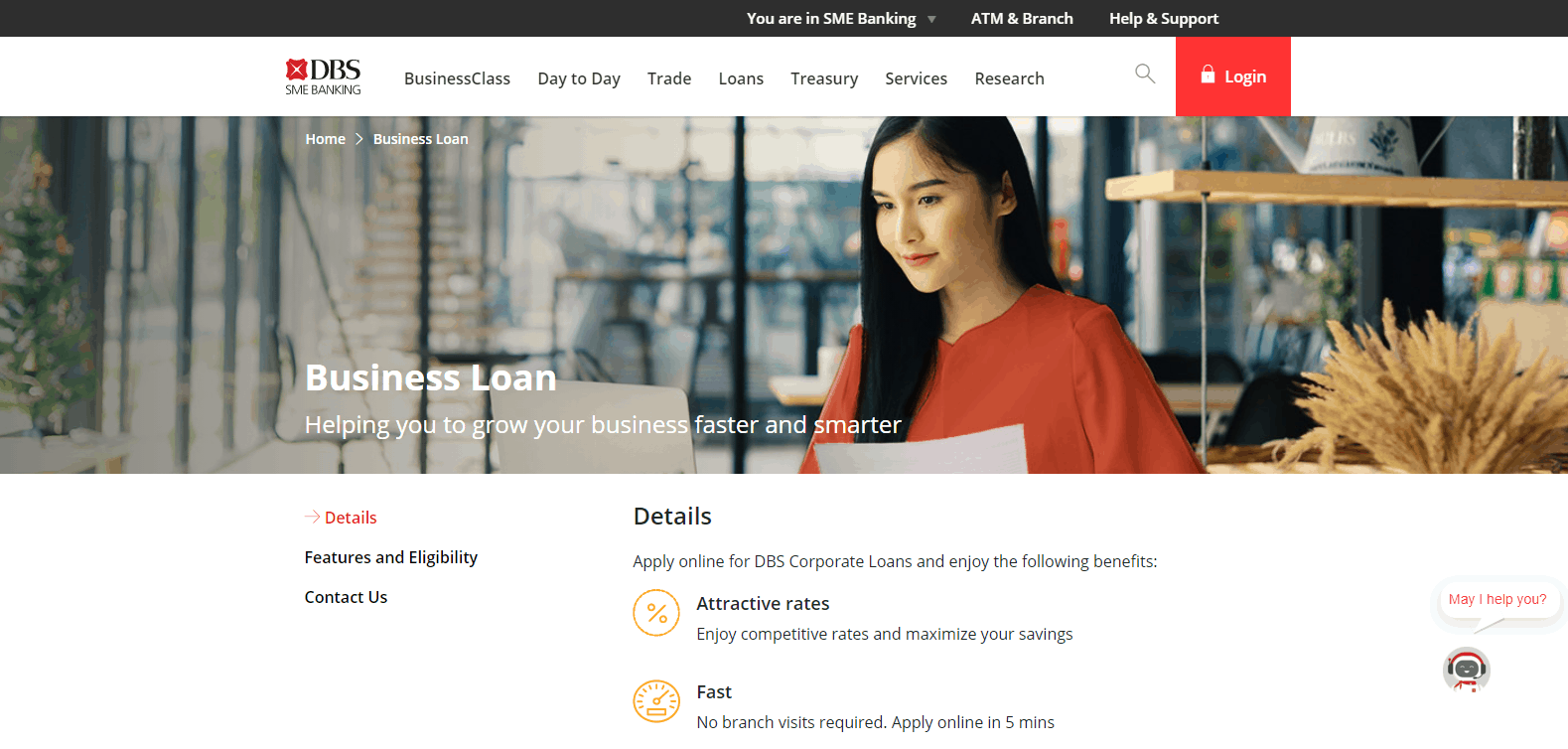Image resolution: width=1568 pixels, height=749 pixels.
Task: Open Help & Support link
Action: (1163, 19)
